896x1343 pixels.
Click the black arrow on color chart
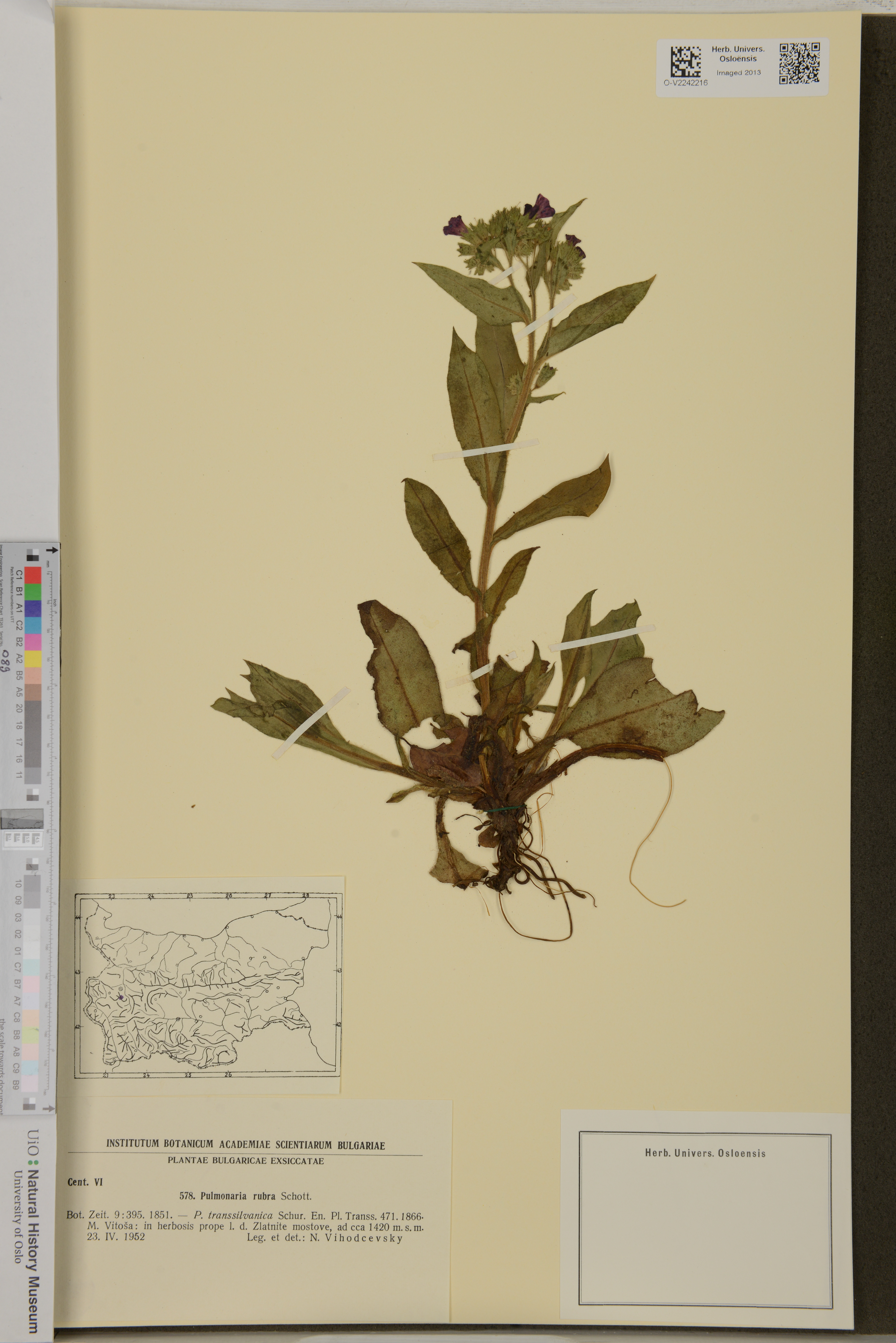pos(52,550)
